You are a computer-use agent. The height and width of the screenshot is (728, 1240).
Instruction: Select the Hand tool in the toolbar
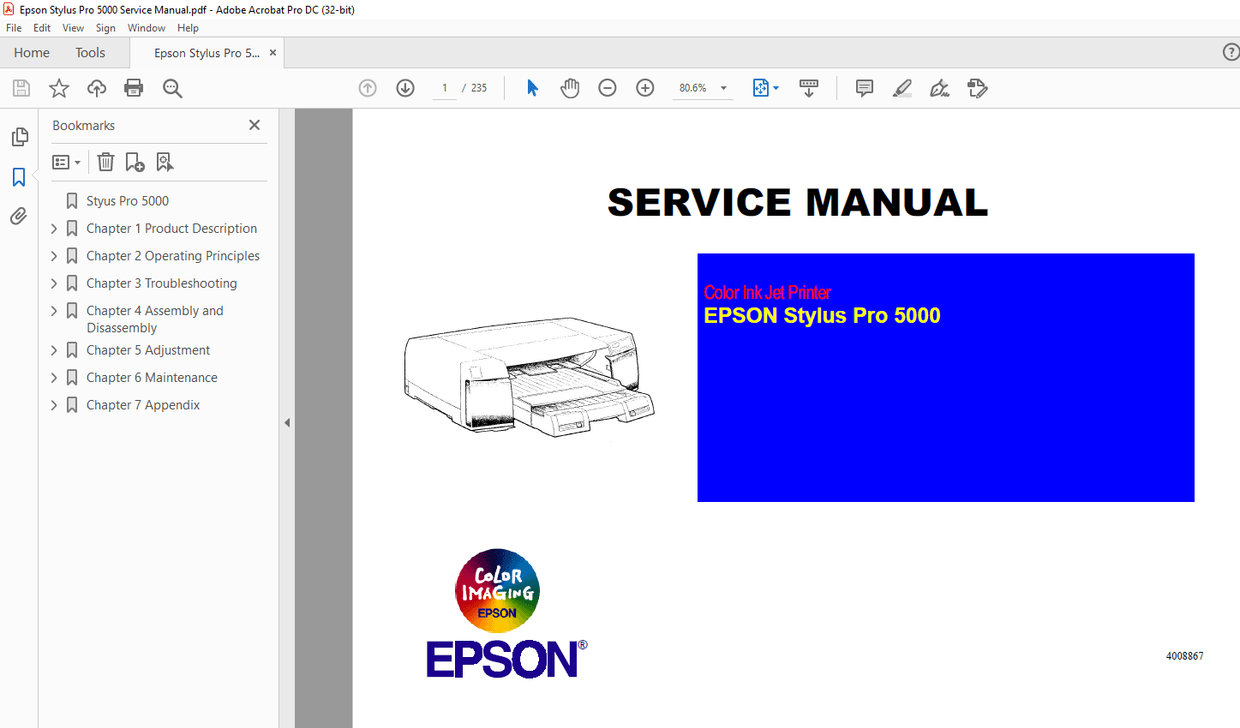point(570,88)
